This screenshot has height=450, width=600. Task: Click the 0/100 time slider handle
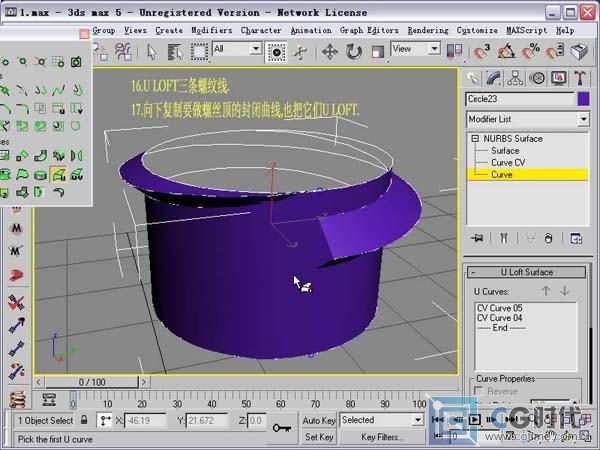coord(92,382)
